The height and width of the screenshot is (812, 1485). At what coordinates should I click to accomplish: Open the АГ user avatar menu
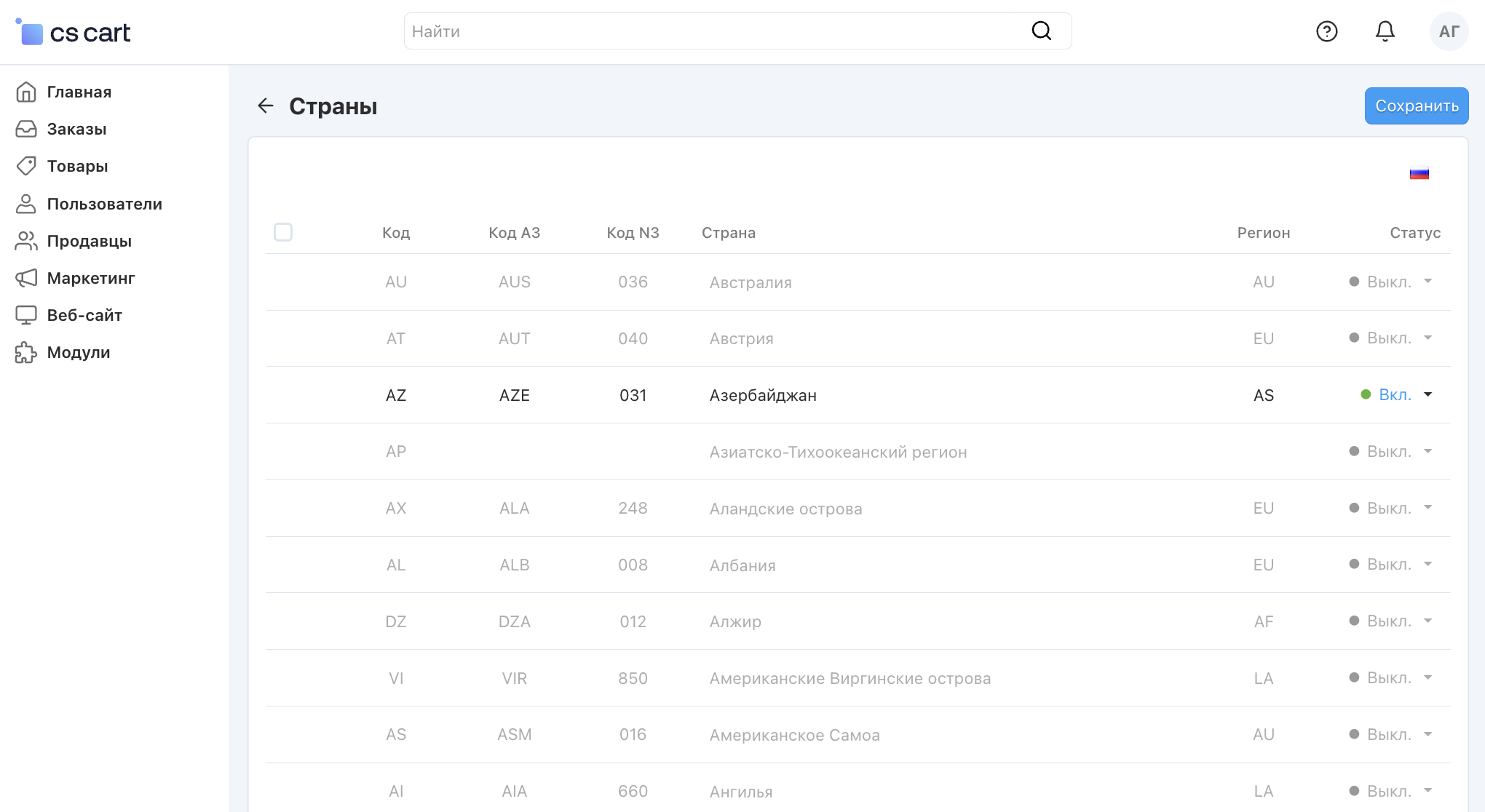pyautogui.click(x=1449, y=31)
